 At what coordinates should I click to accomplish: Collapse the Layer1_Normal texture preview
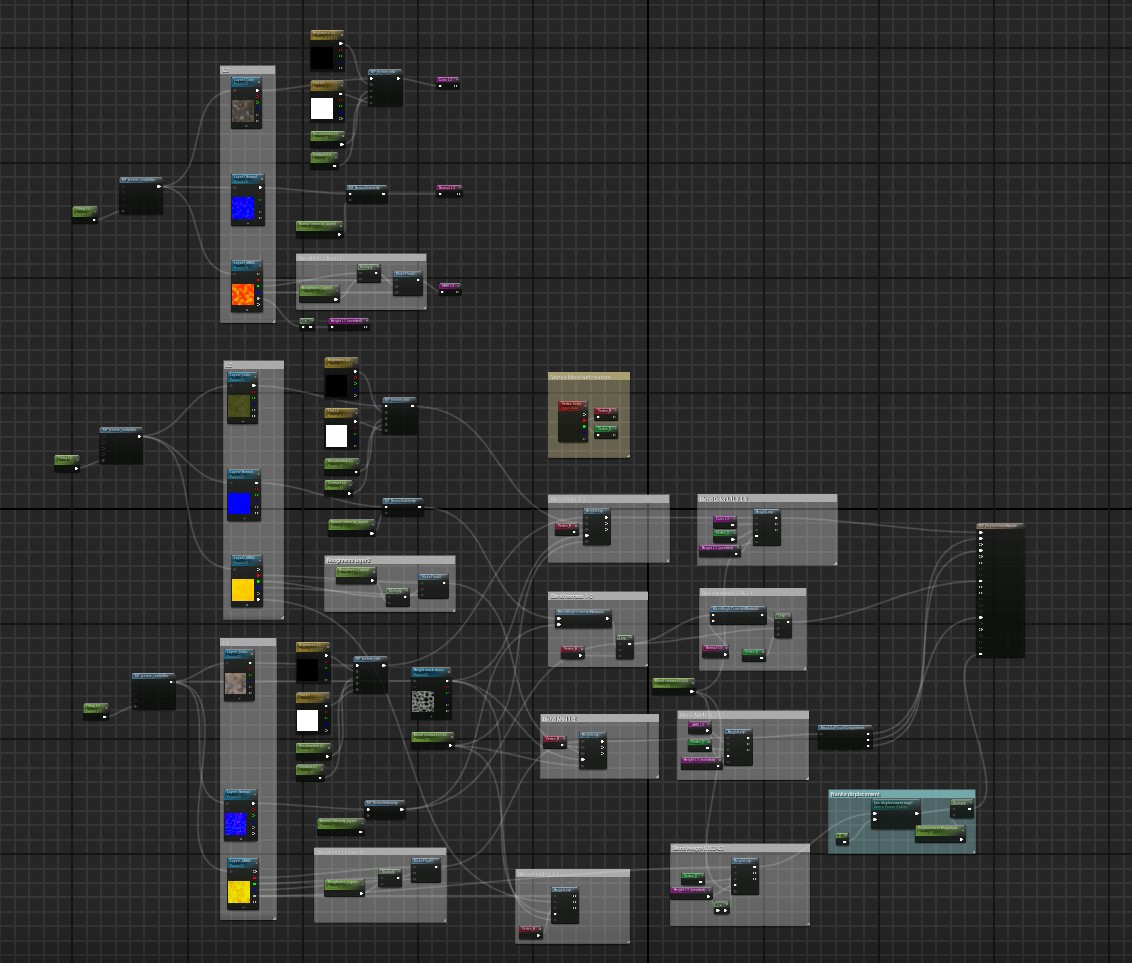click(246, 224)
